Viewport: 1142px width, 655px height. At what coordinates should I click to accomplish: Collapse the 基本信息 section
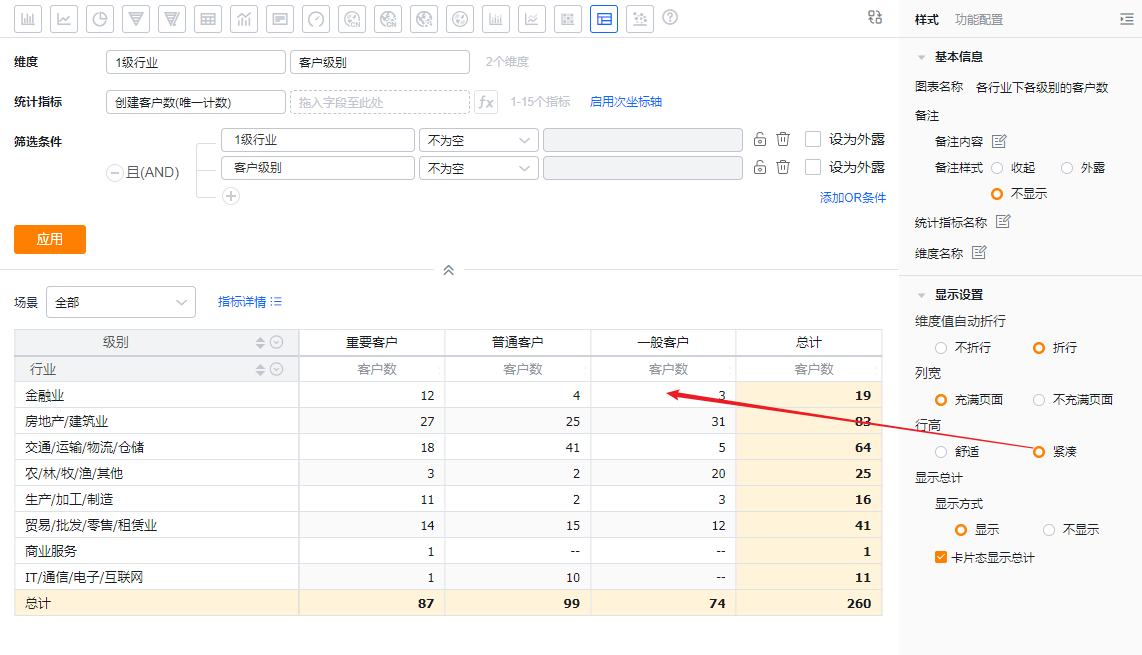click(922, 57)
